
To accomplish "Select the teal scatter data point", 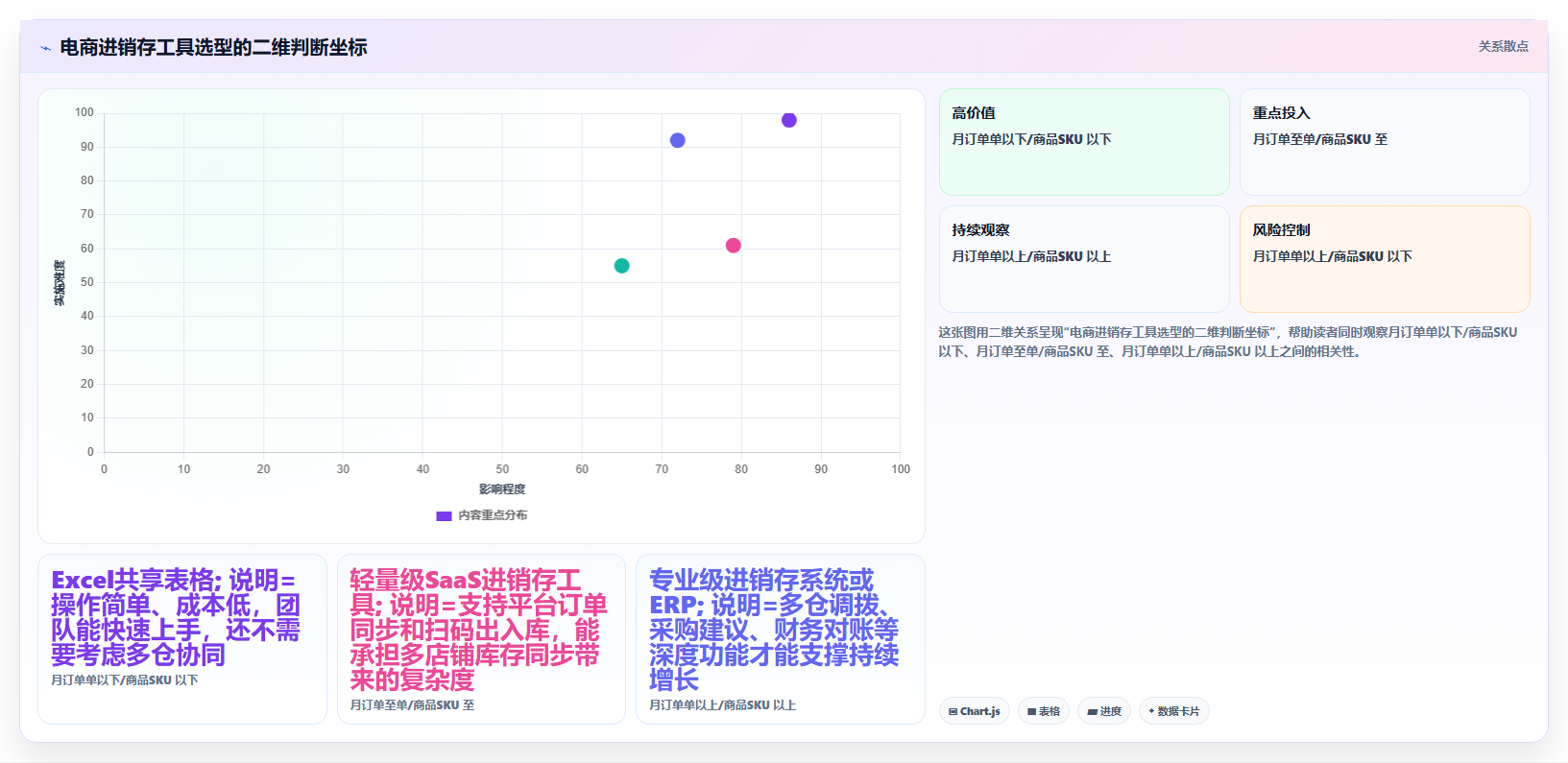I will [621, 266].
